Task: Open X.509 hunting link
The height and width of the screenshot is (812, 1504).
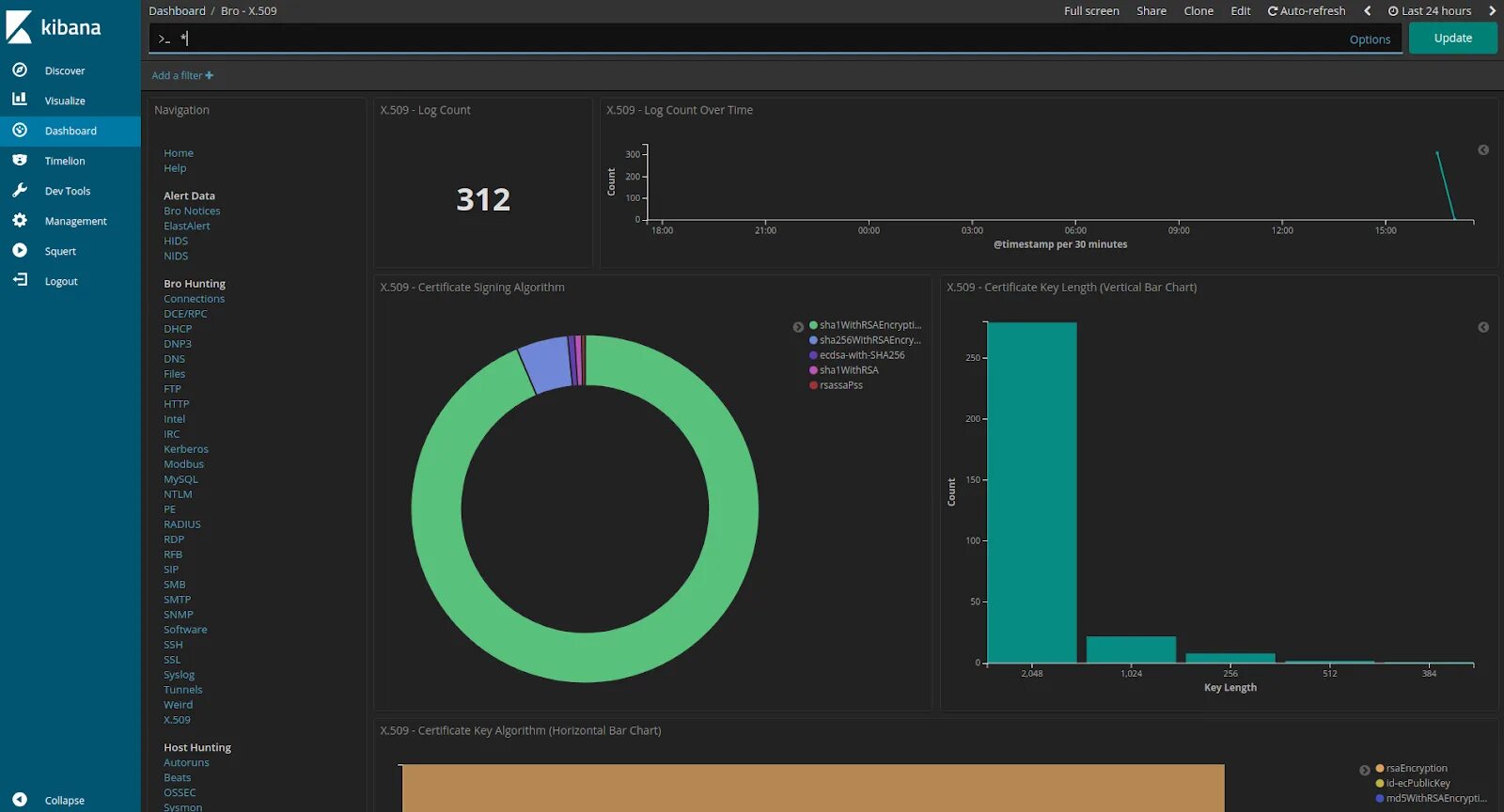Action: point(177,720)
